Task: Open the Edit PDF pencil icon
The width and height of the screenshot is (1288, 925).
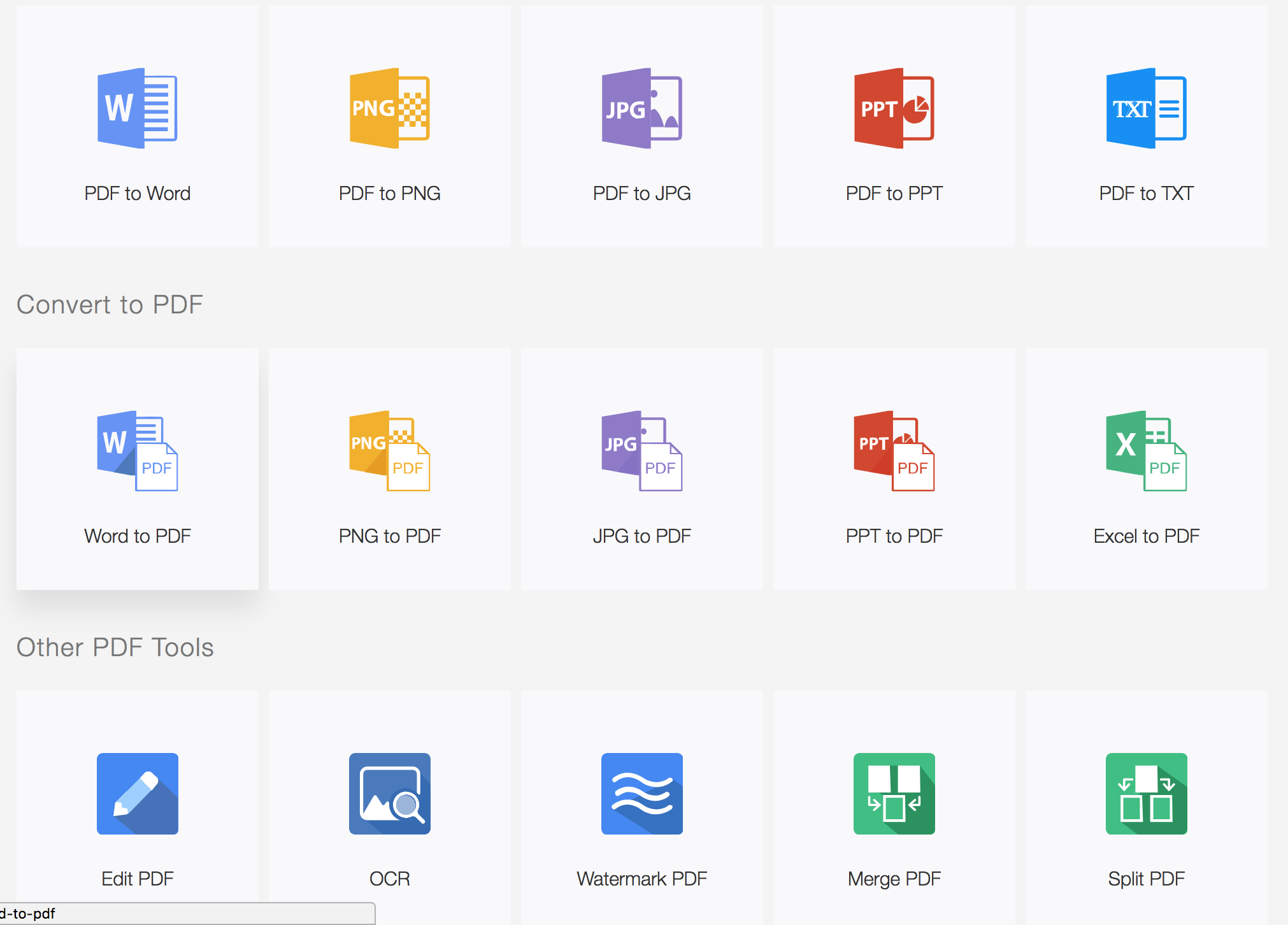Action: (x=137, y=793)
